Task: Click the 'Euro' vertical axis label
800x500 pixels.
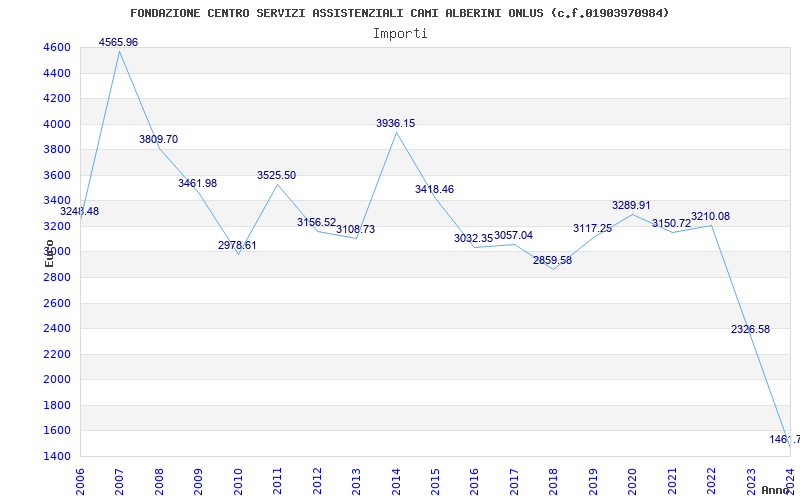Action: click(x=49, y=254)
